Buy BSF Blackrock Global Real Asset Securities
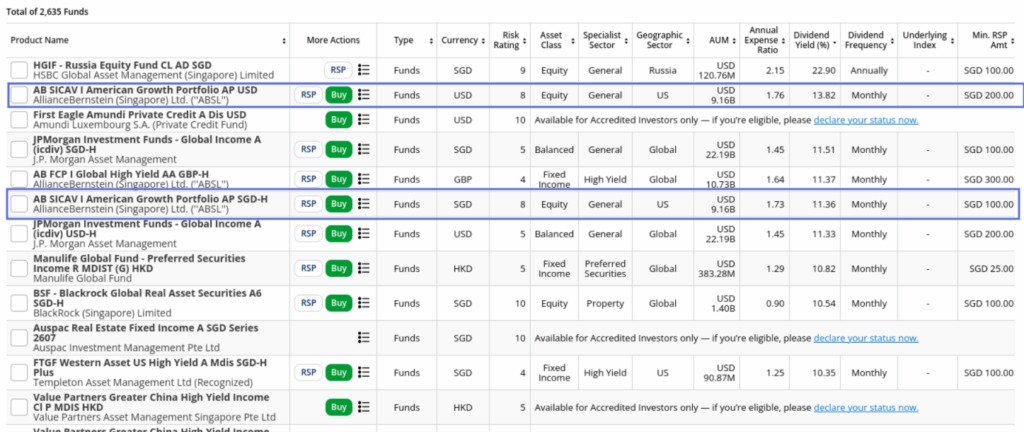This screenshot has width=1024, height=432. tap(339, 303)
